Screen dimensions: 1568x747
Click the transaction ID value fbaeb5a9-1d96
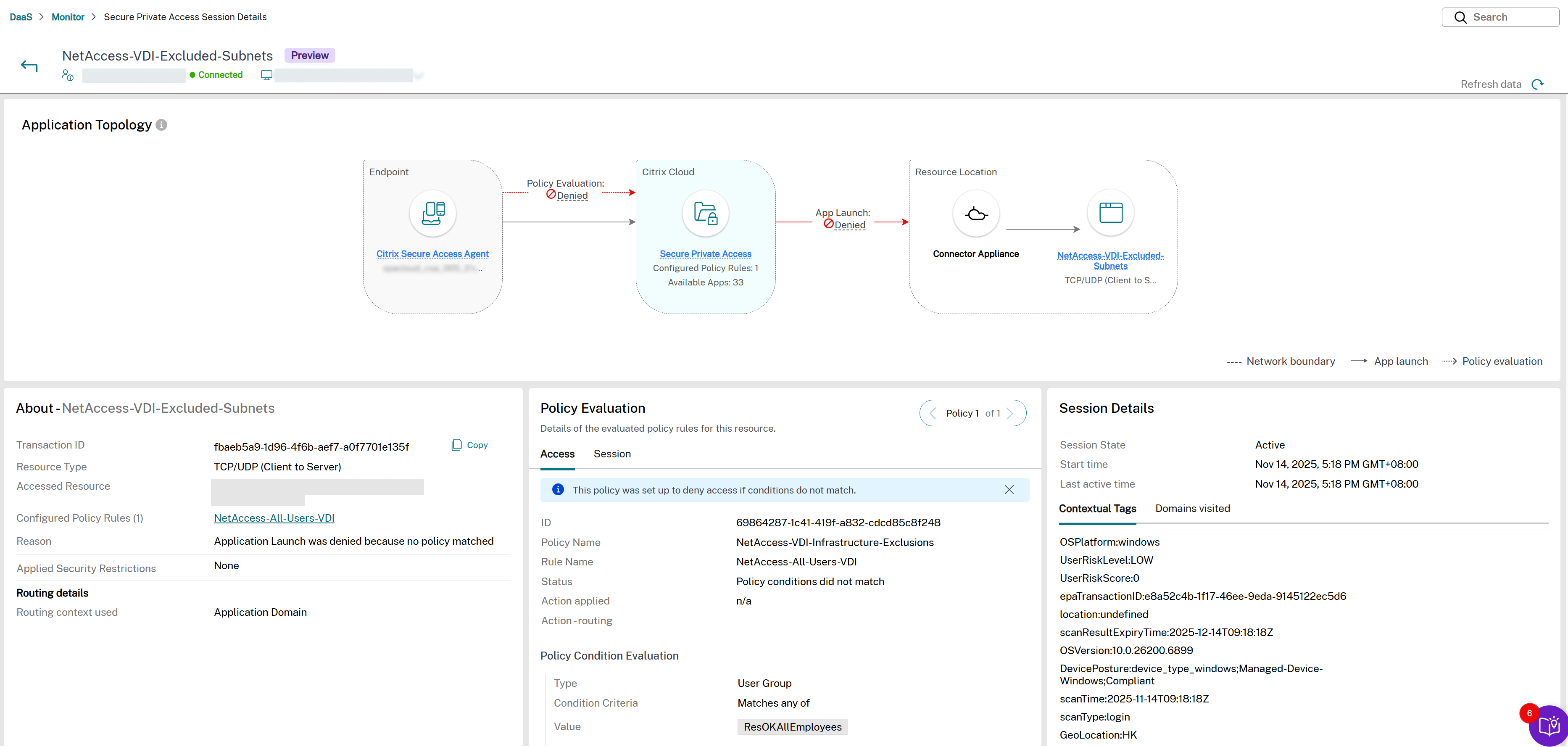pyautogui.click(x=311, y=447)
